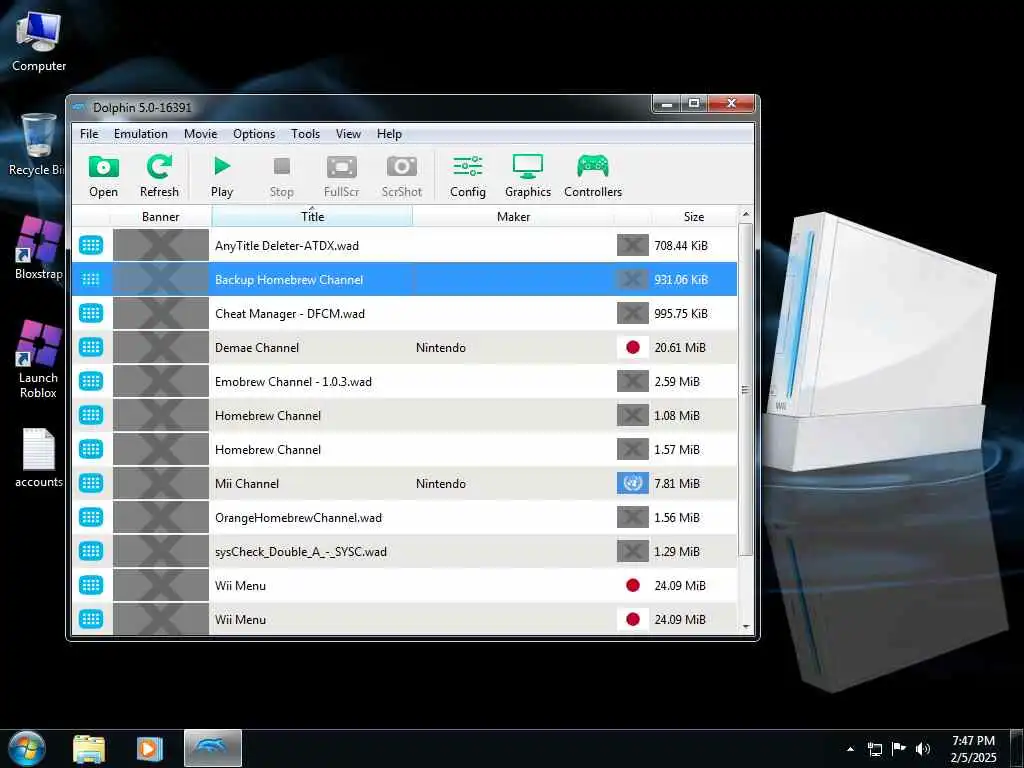
Task: Select Mii Channel title
Action: click(x=247, y=484)
